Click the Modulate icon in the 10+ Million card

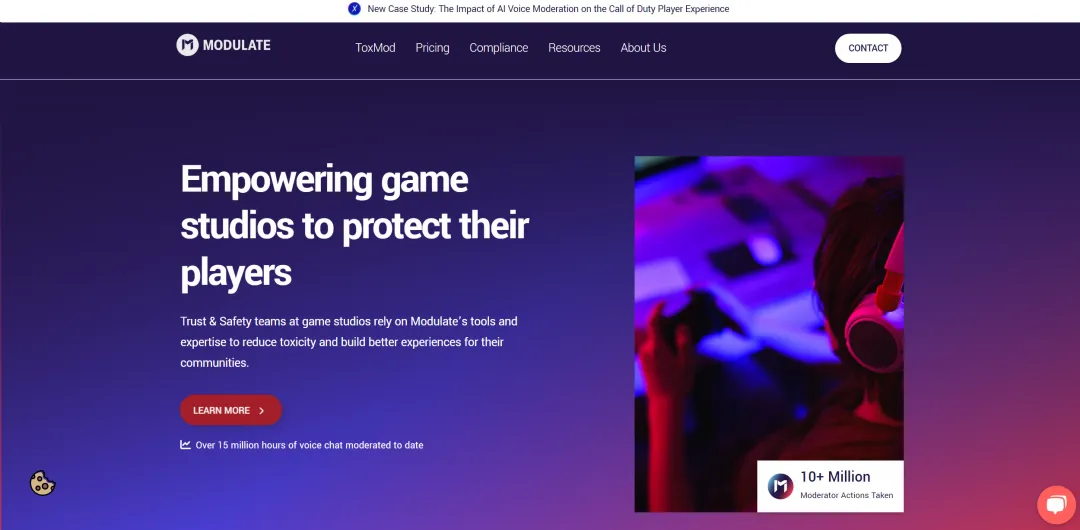780,486
